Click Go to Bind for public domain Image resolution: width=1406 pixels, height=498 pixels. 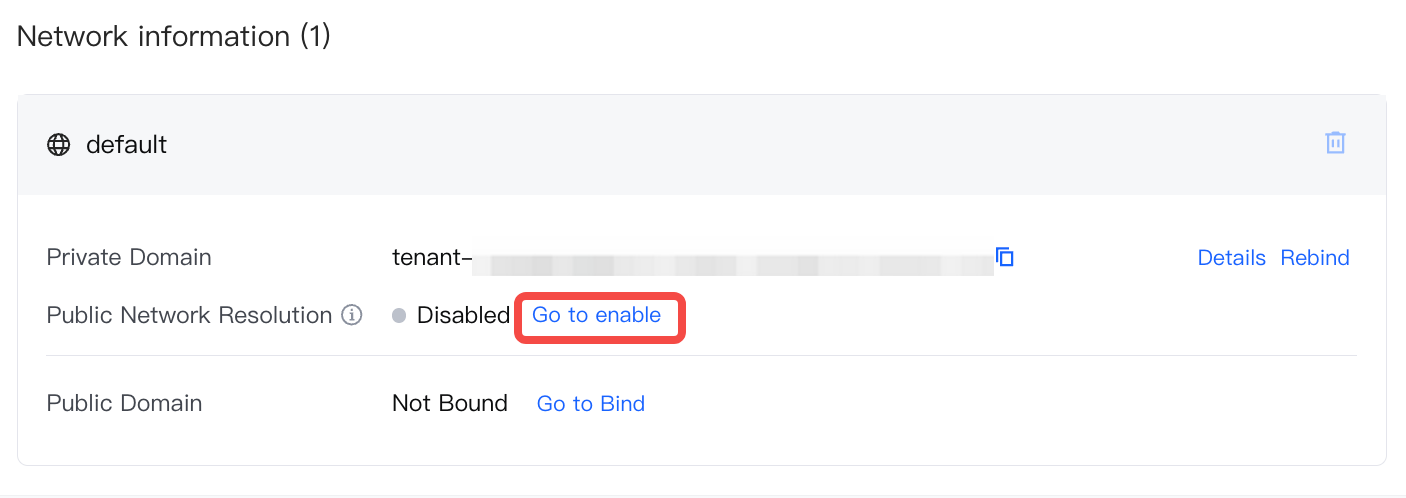click(x=590, y=404)
